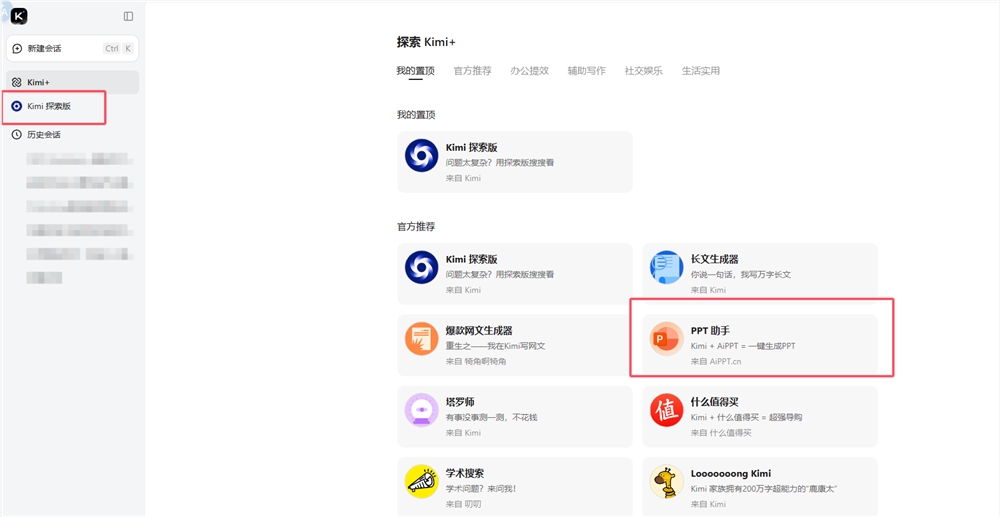Click Kimi 探索版 icon under 官方推荐

(x=422, y=267)
